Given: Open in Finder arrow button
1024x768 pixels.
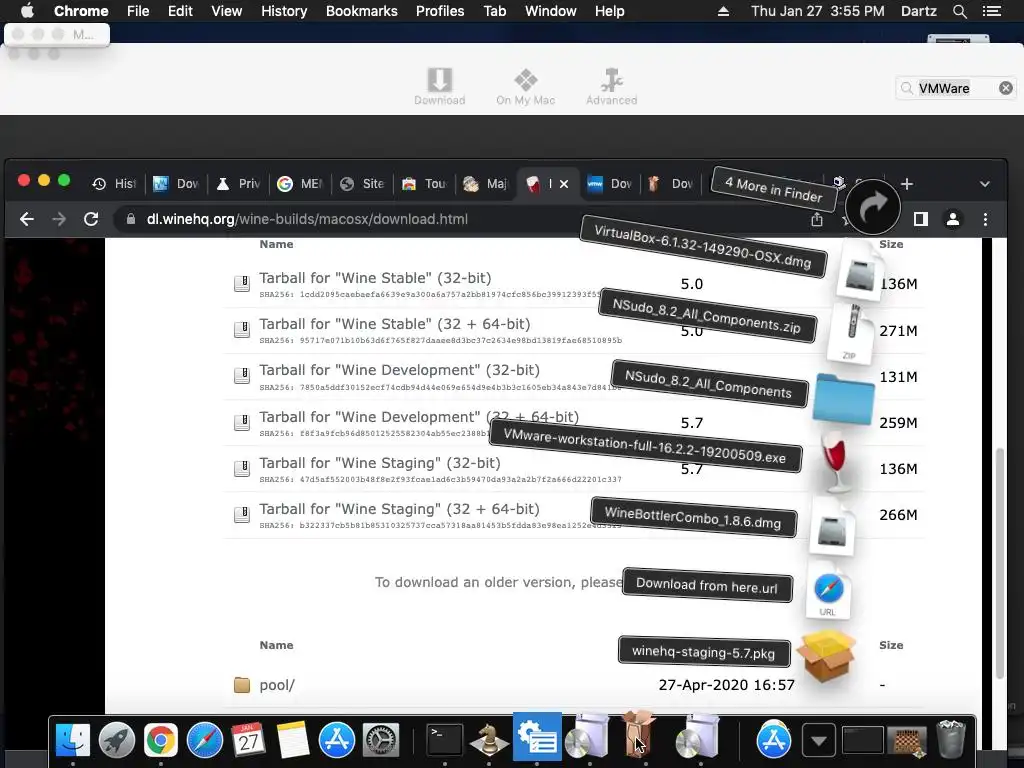Looking at the screenshot, I should [x=872, y=207].
